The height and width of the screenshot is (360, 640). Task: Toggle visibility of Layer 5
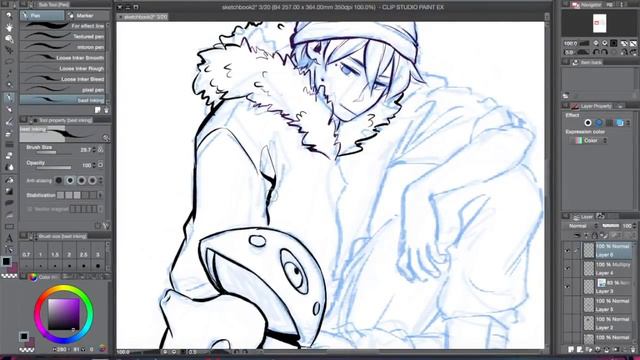pos(567,305)
